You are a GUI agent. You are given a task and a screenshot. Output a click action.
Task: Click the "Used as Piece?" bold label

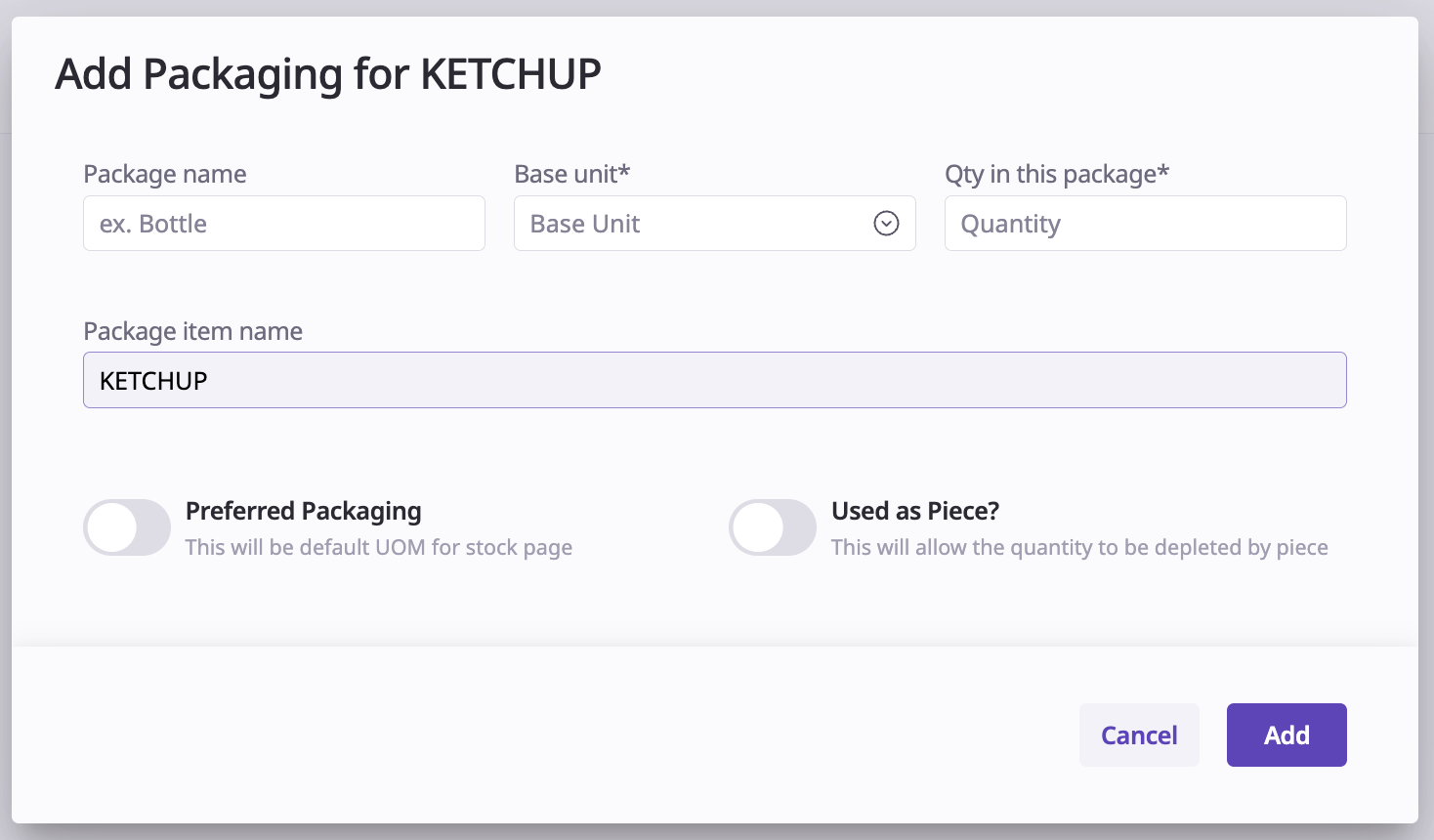pyautogui.click(x=915, y=511)
